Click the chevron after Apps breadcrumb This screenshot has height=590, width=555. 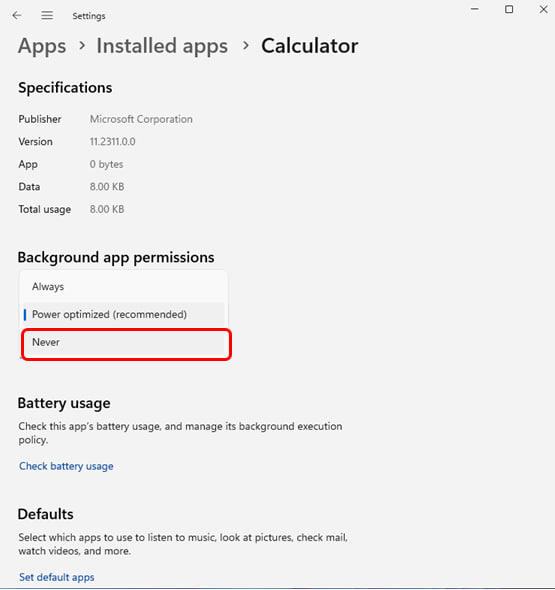[x=82, y=46]
